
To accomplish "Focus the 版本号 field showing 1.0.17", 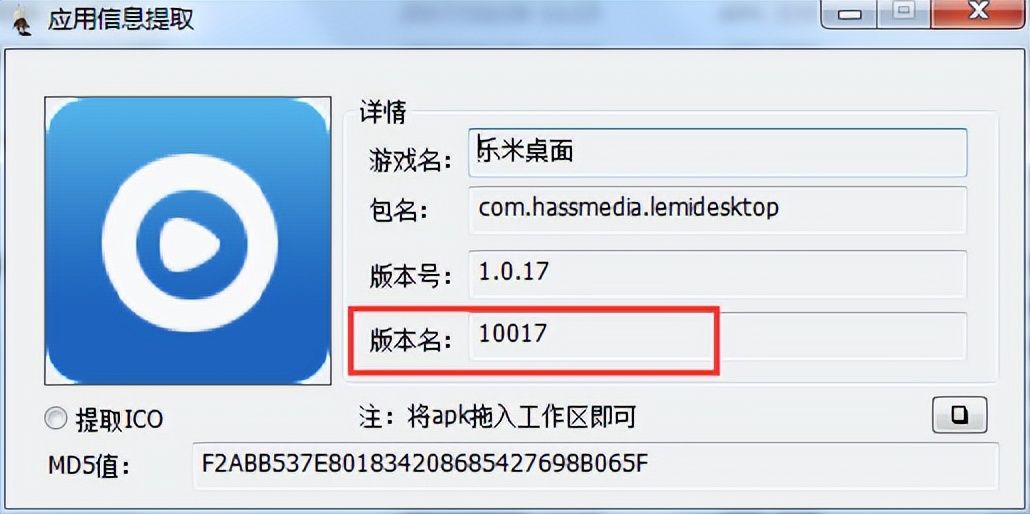I will click(717, 273).
